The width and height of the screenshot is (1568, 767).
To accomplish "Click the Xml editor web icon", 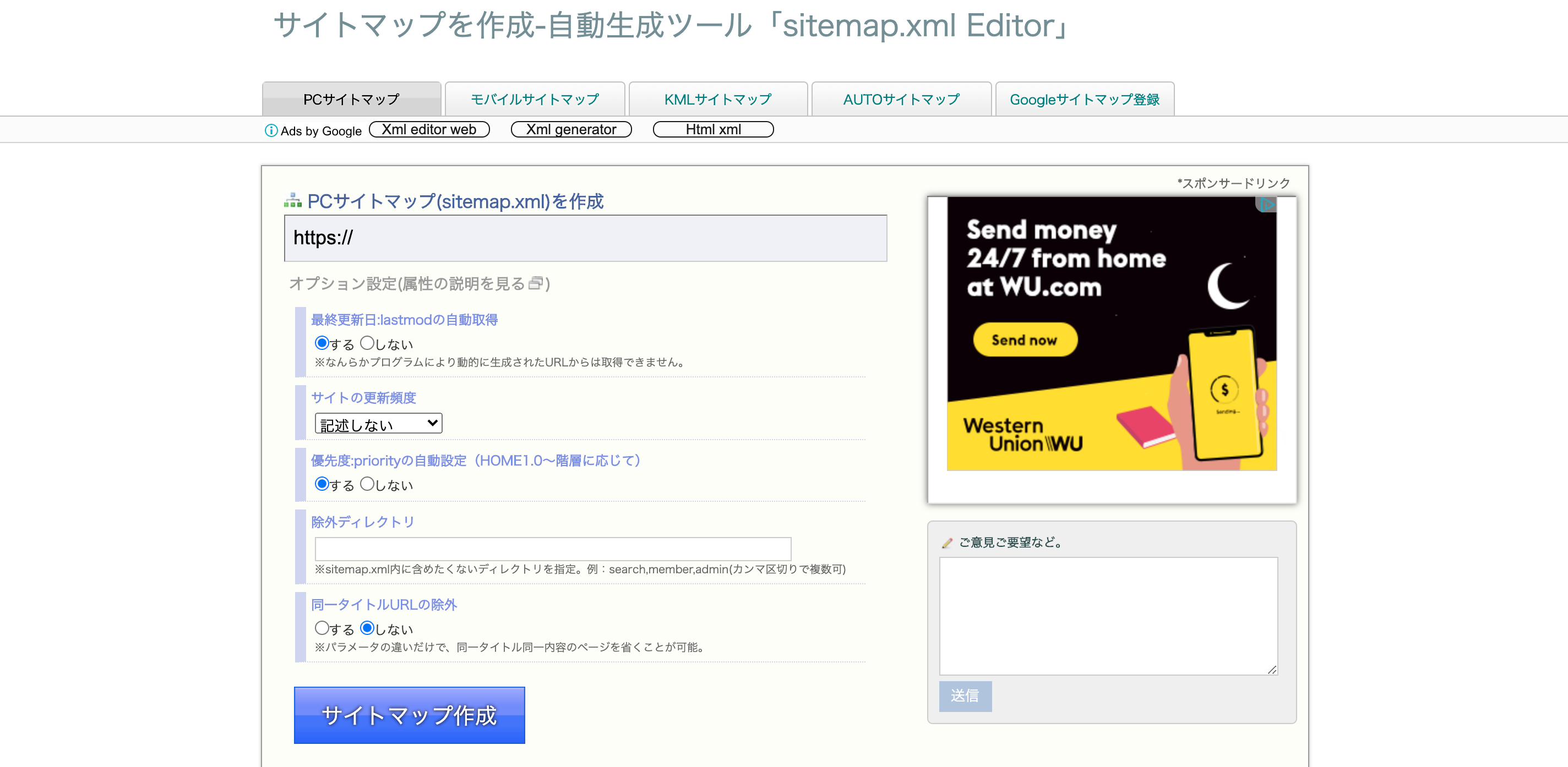I will coord(429,129).
